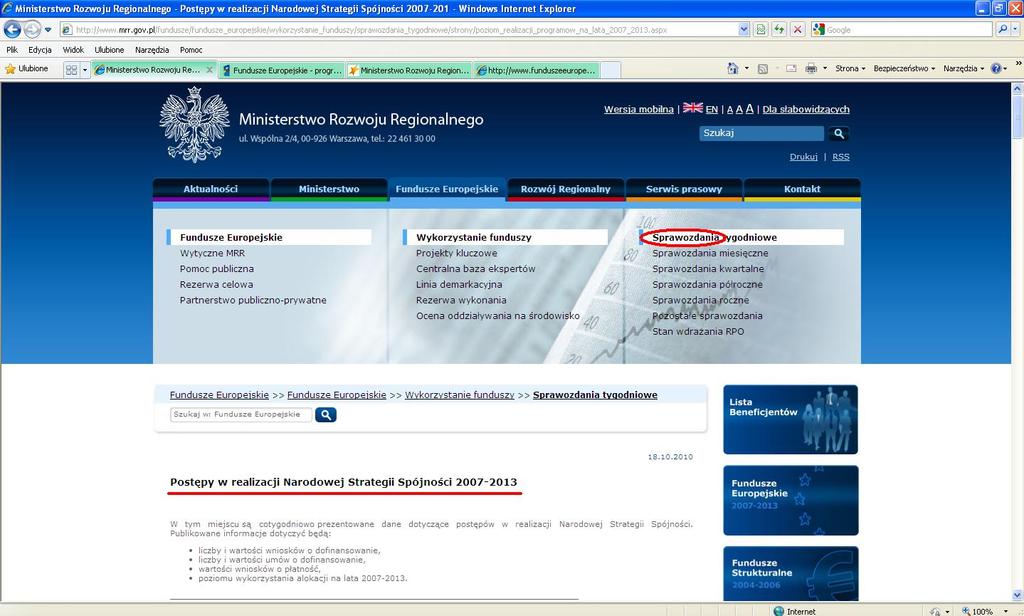Run the toolbar search with the magnifier icon
The width and height of the screenshot is (1024, 616).
click(1002, 29)
